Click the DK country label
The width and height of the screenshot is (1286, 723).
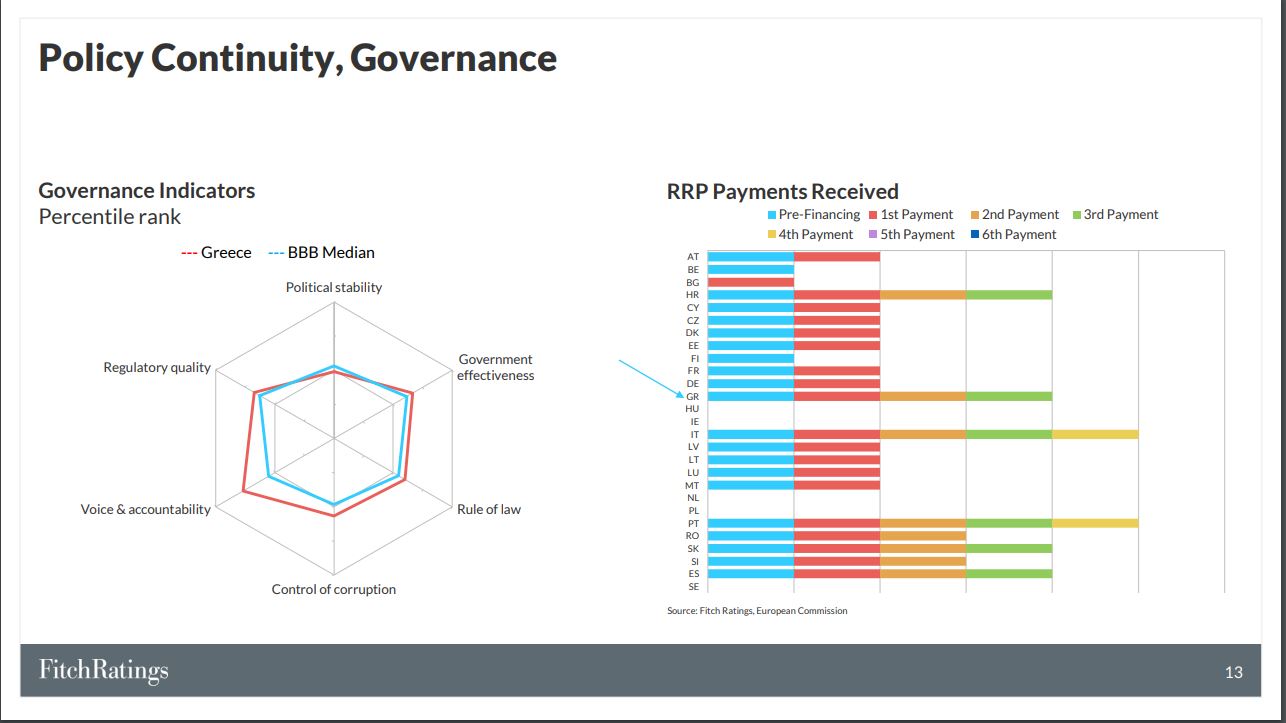click(693, 333)
